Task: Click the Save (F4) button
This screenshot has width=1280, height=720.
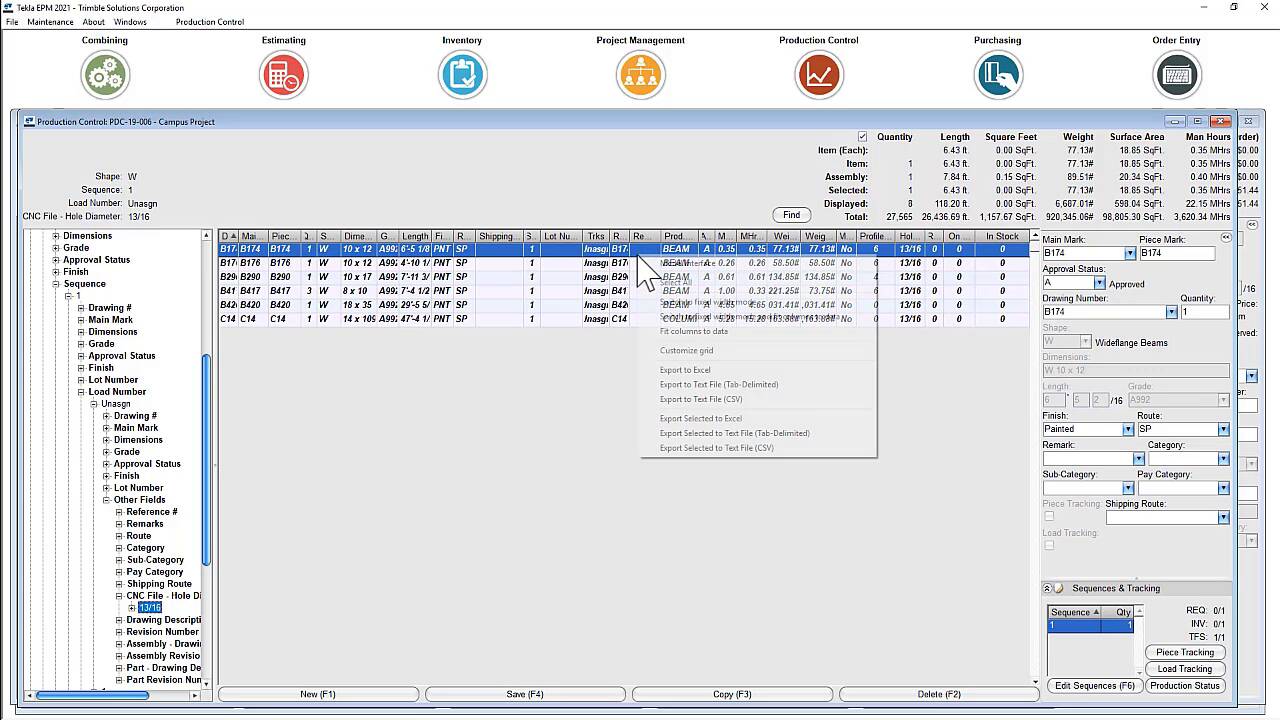Action: [525, 694]
